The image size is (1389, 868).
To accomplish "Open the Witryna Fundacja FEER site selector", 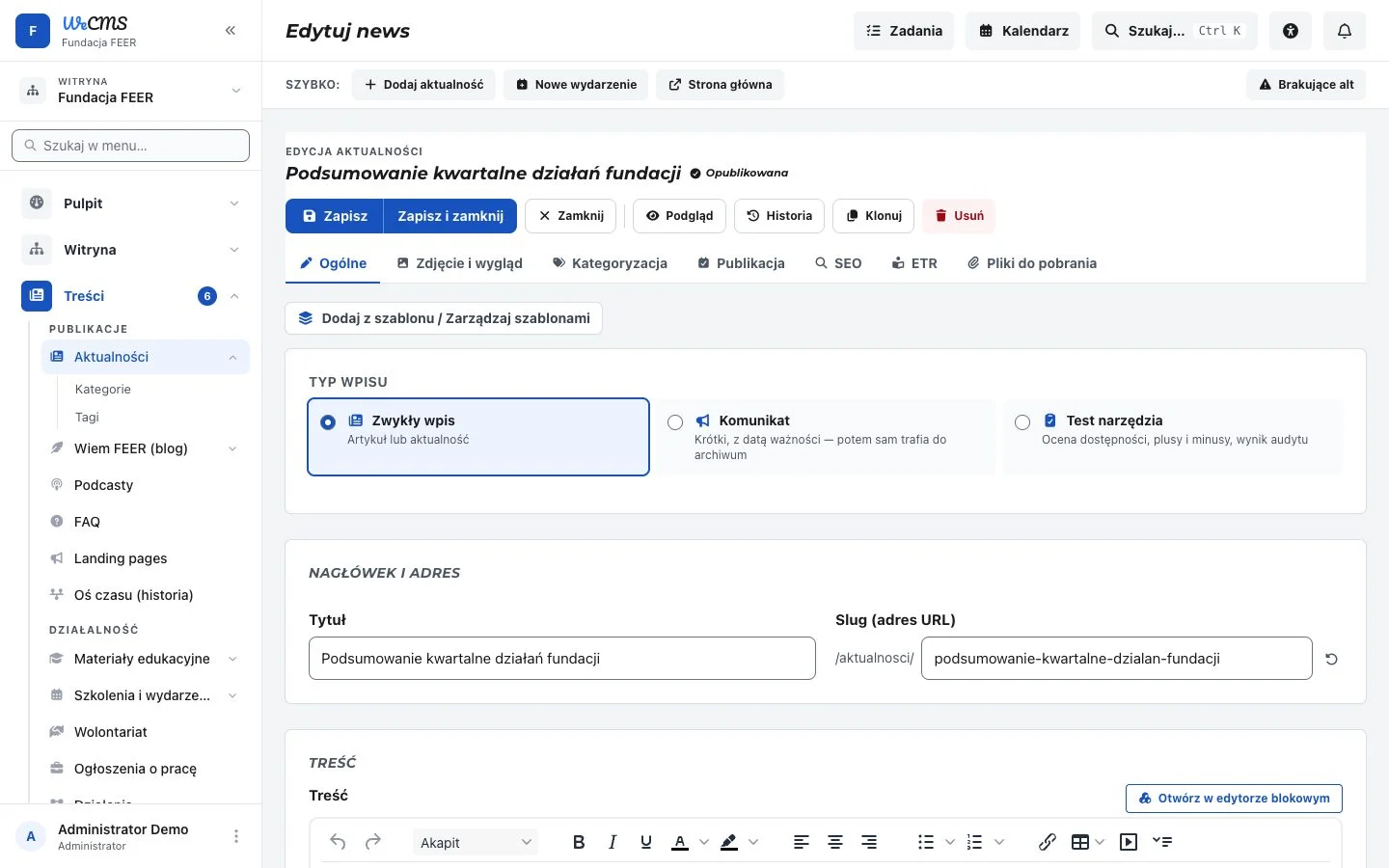I will [131, 91].
